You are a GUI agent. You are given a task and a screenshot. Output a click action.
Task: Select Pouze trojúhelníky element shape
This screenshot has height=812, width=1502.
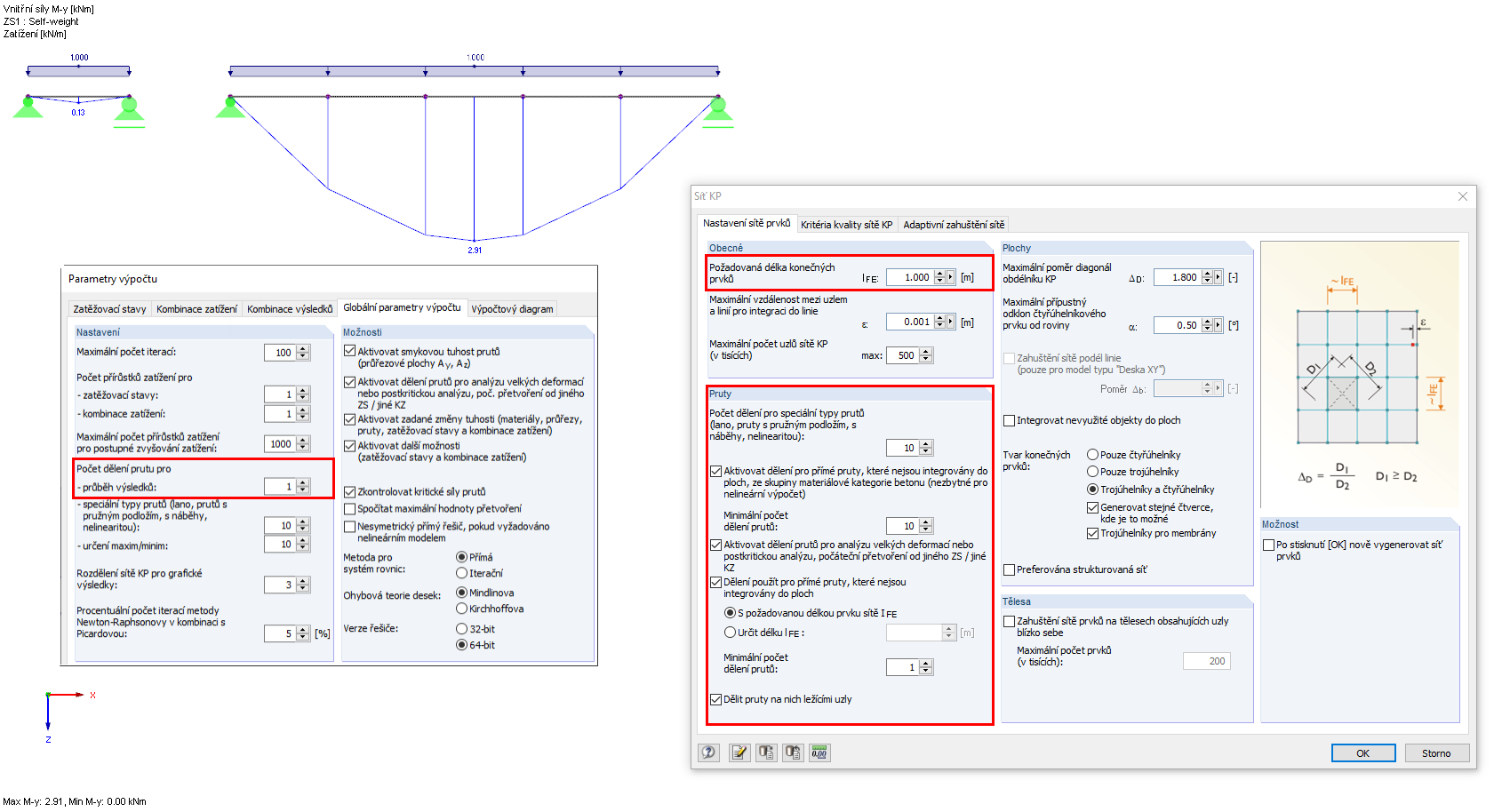(1093, 472)
